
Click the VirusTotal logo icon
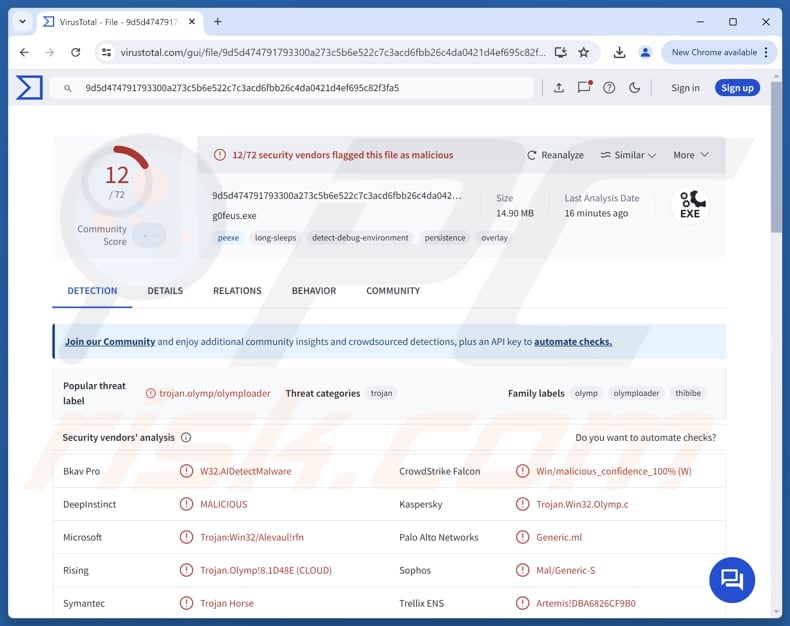[x=29, y=88]
